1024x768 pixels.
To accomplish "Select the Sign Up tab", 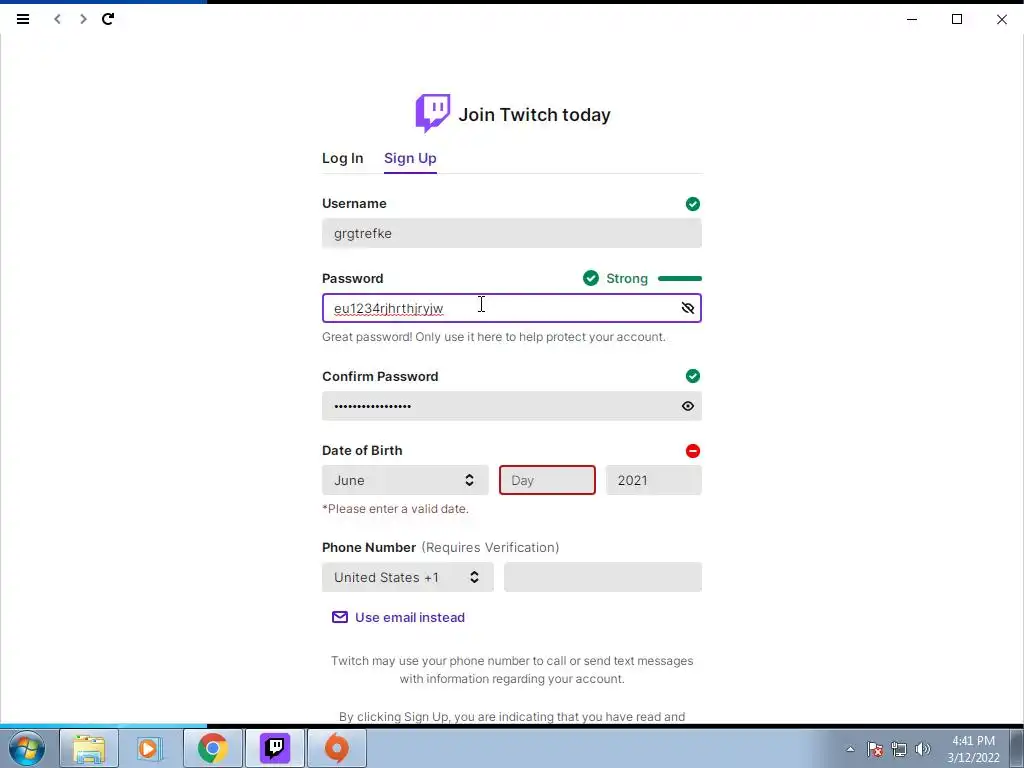I will (x=410, y=158).
